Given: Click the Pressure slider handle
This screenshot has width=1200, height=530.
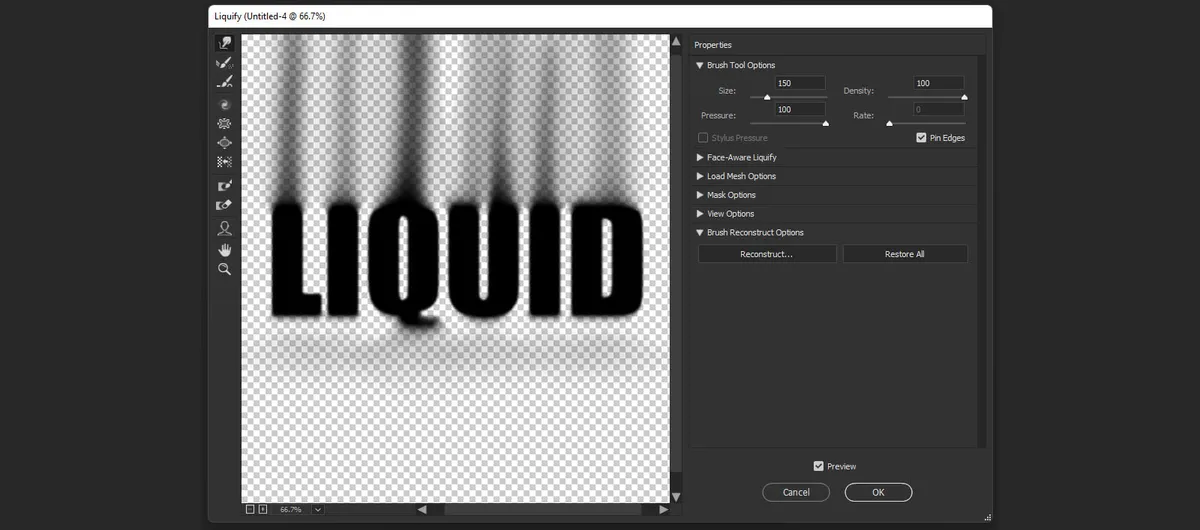Looking at the screenshot, I should coord(826,123).
